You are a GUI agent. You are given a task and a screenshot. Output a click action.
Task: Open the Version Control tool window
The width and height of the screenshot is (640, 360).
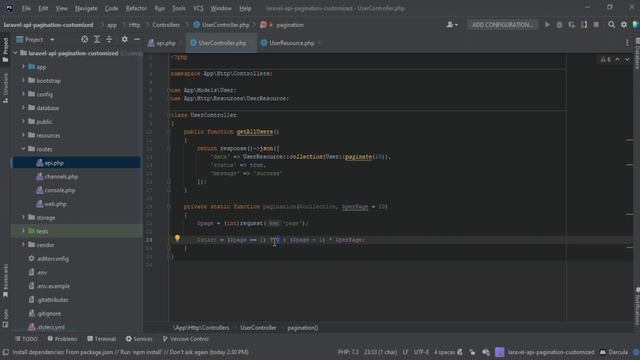pos(186,339)
